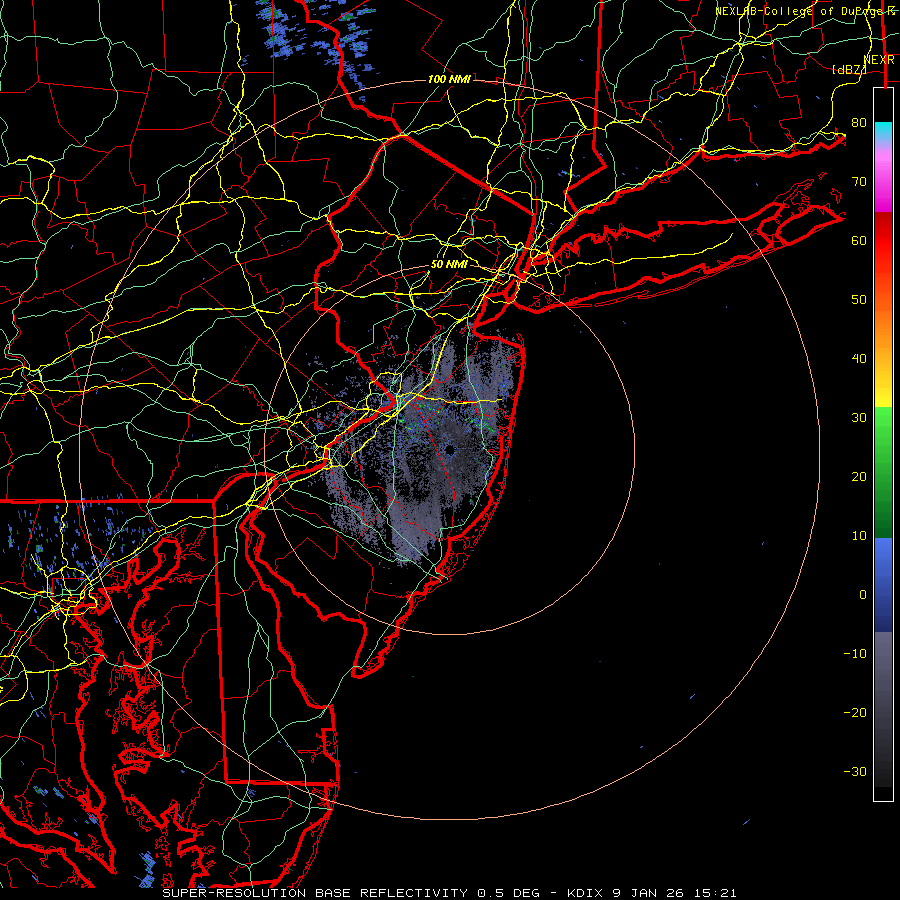Click the 30 value on the dBZ scale

point(859,418)
